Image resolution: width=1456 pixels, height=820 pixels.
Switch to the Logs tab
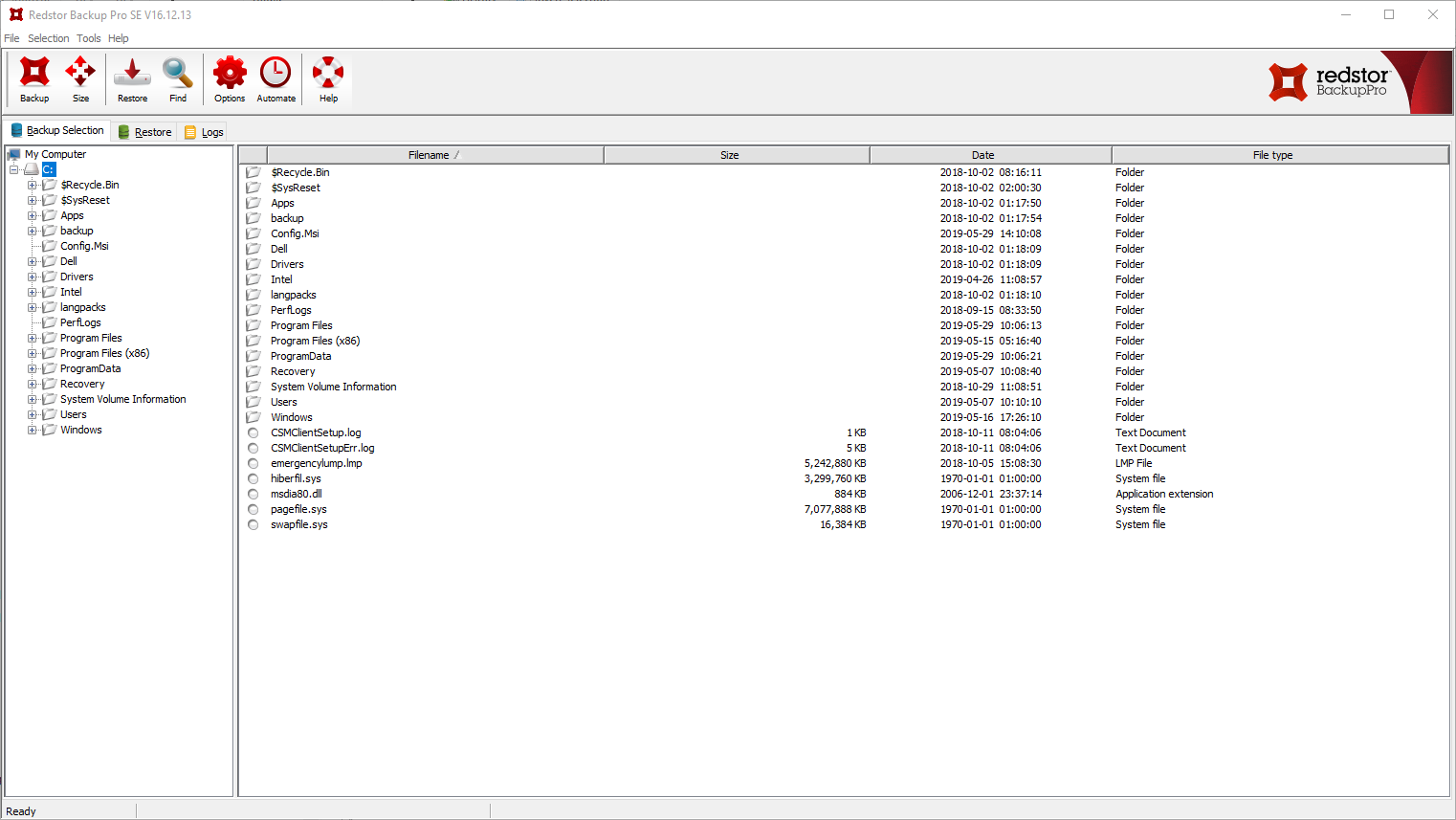pos(204,132)
